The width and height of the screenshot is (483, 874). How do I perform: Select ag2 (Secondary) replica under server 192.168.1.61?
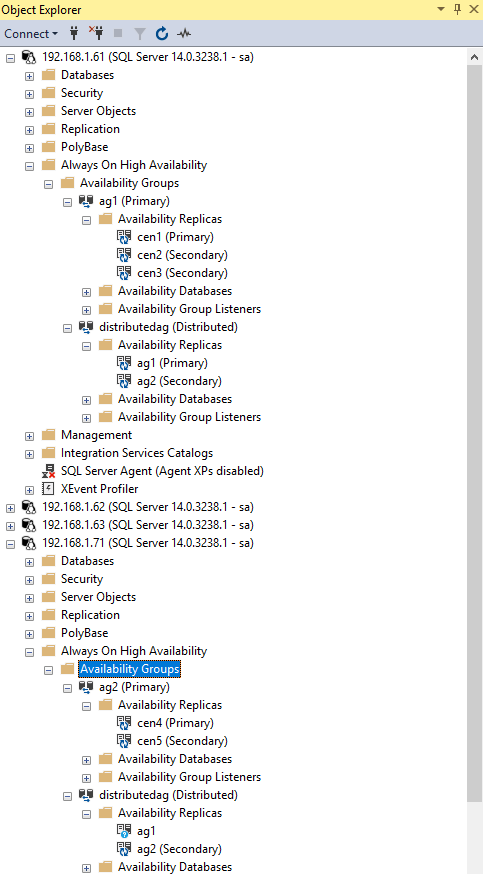click(179, 381)
